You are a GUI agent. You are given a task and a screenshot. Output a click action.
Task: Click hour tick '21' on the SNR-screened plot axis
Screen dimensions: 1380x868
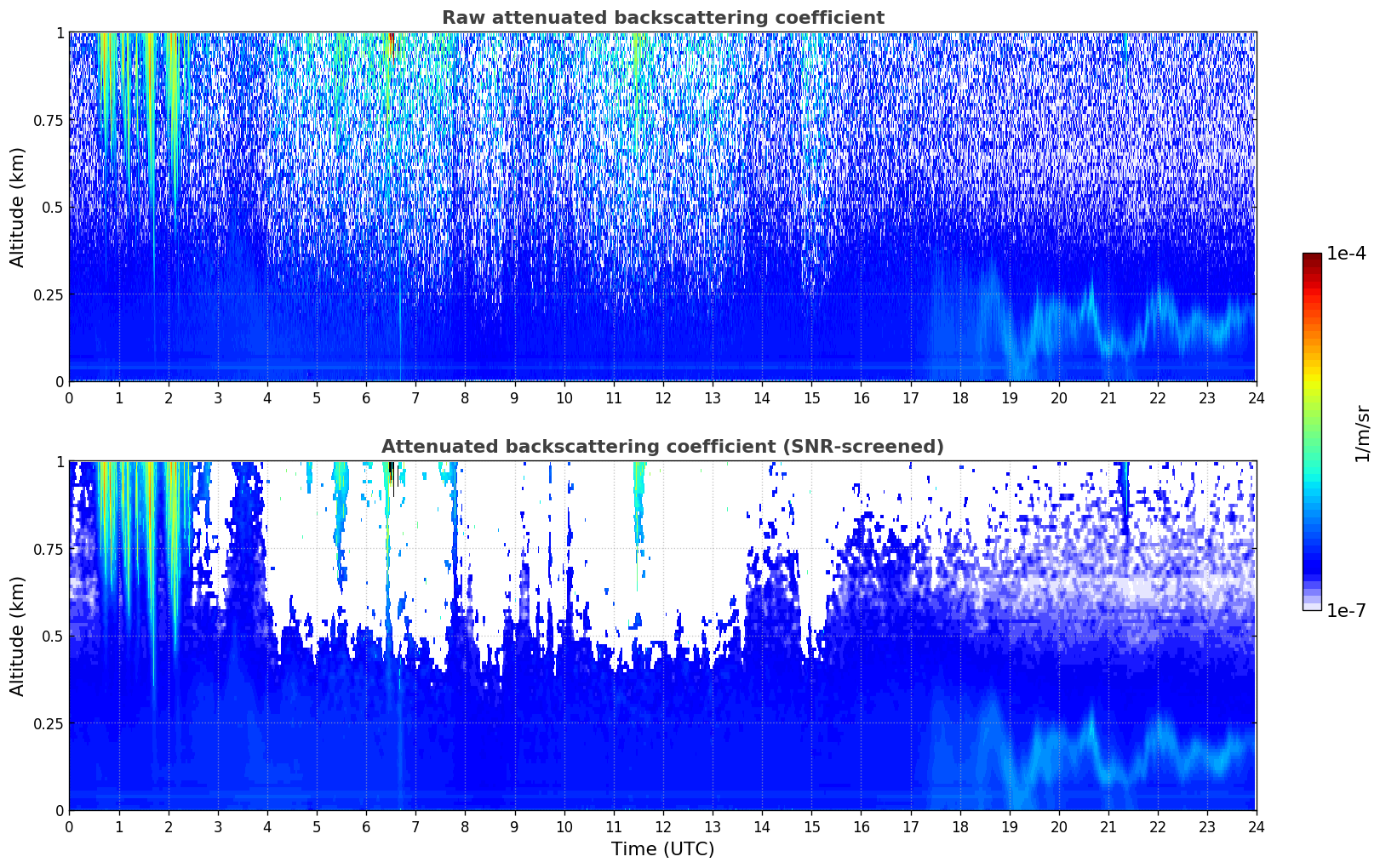1108,826
